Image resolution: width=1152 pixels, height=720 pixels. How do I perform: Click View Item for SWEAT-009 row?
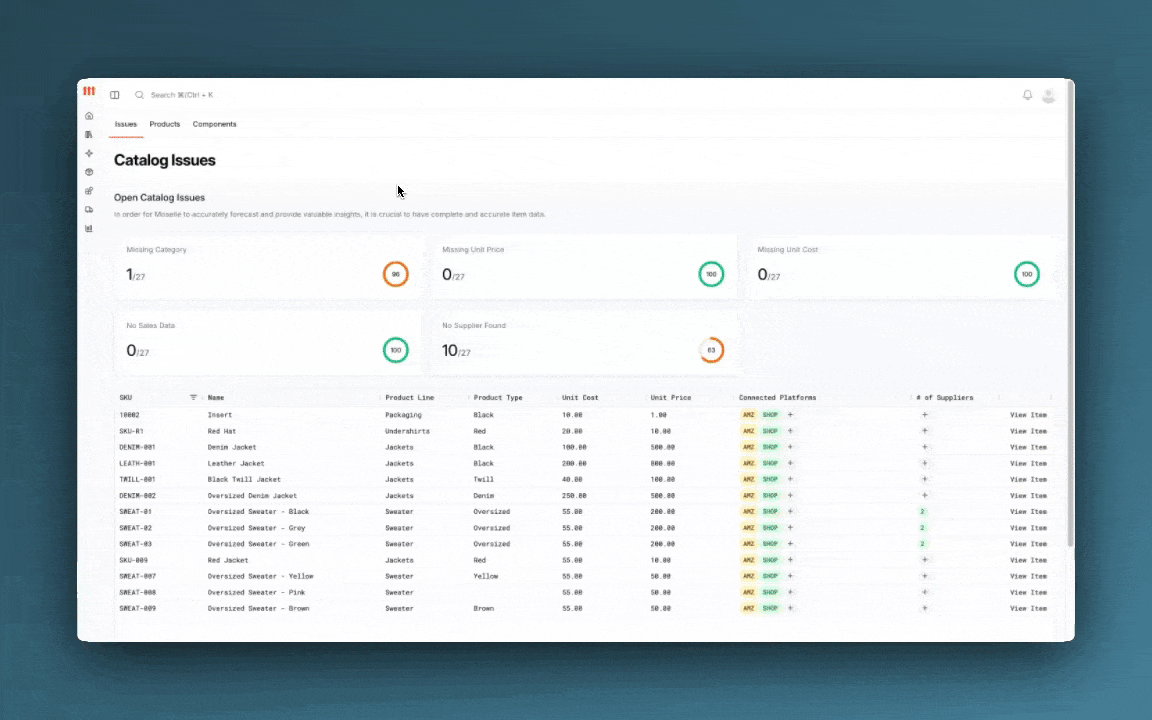(x=1028, y=608)
